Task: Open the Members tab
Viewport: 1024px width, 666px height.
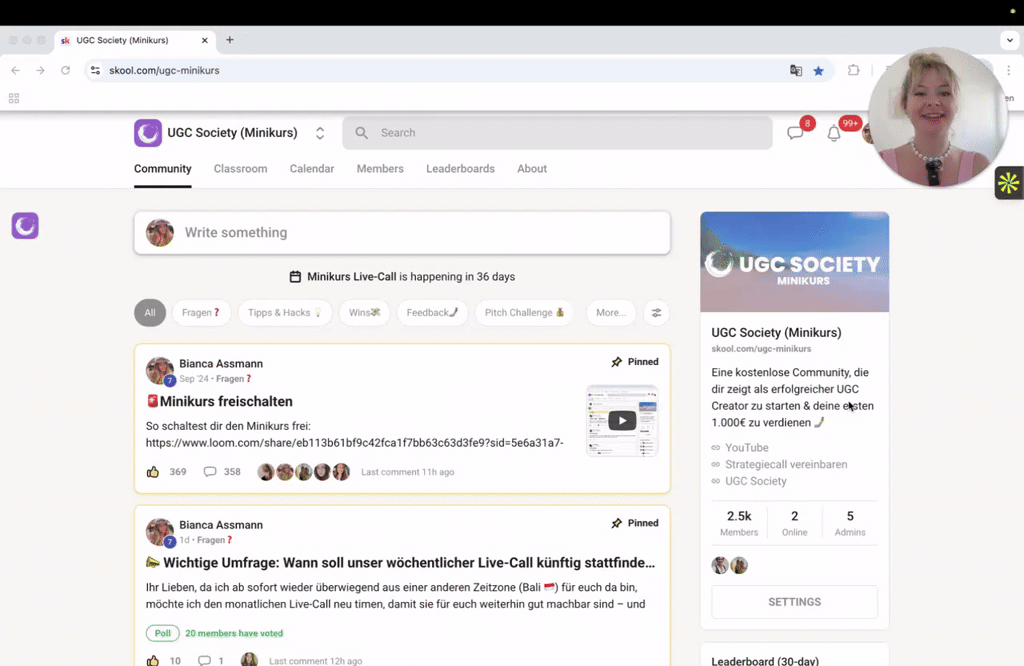Action: [380, 168]
